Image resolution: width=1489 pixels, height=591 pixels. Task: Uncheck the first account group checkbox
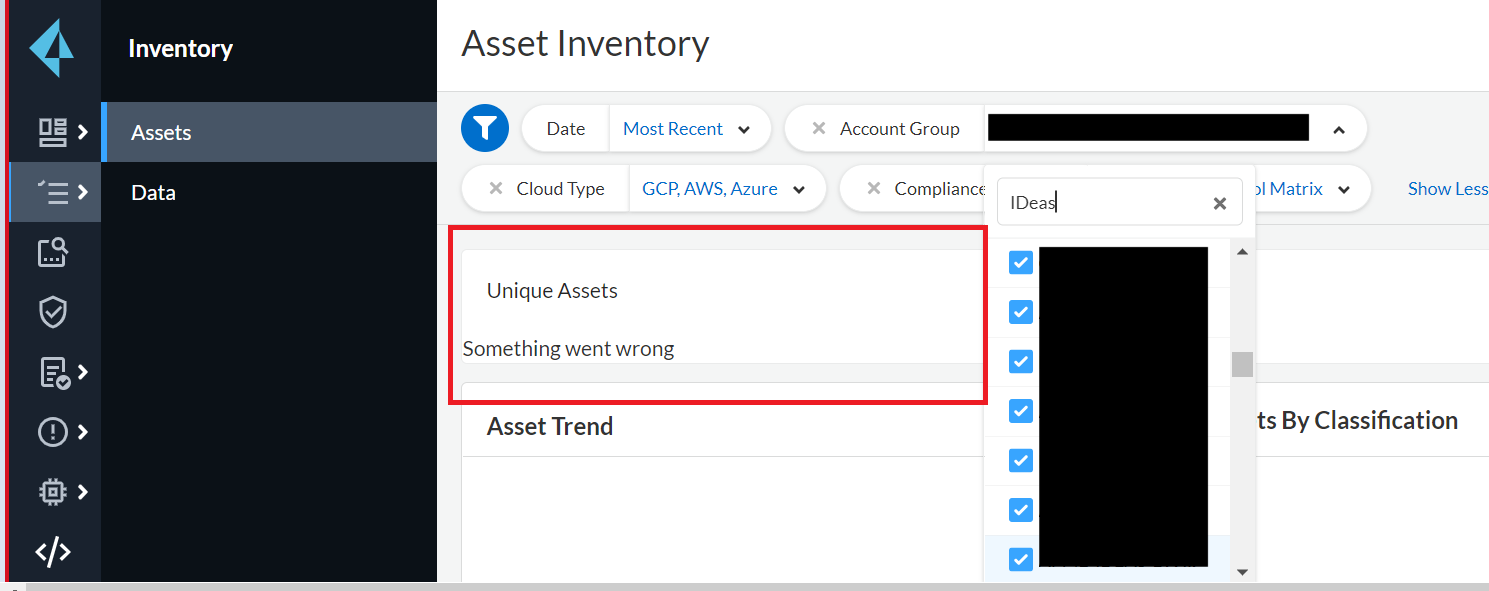coord(1020,262)
